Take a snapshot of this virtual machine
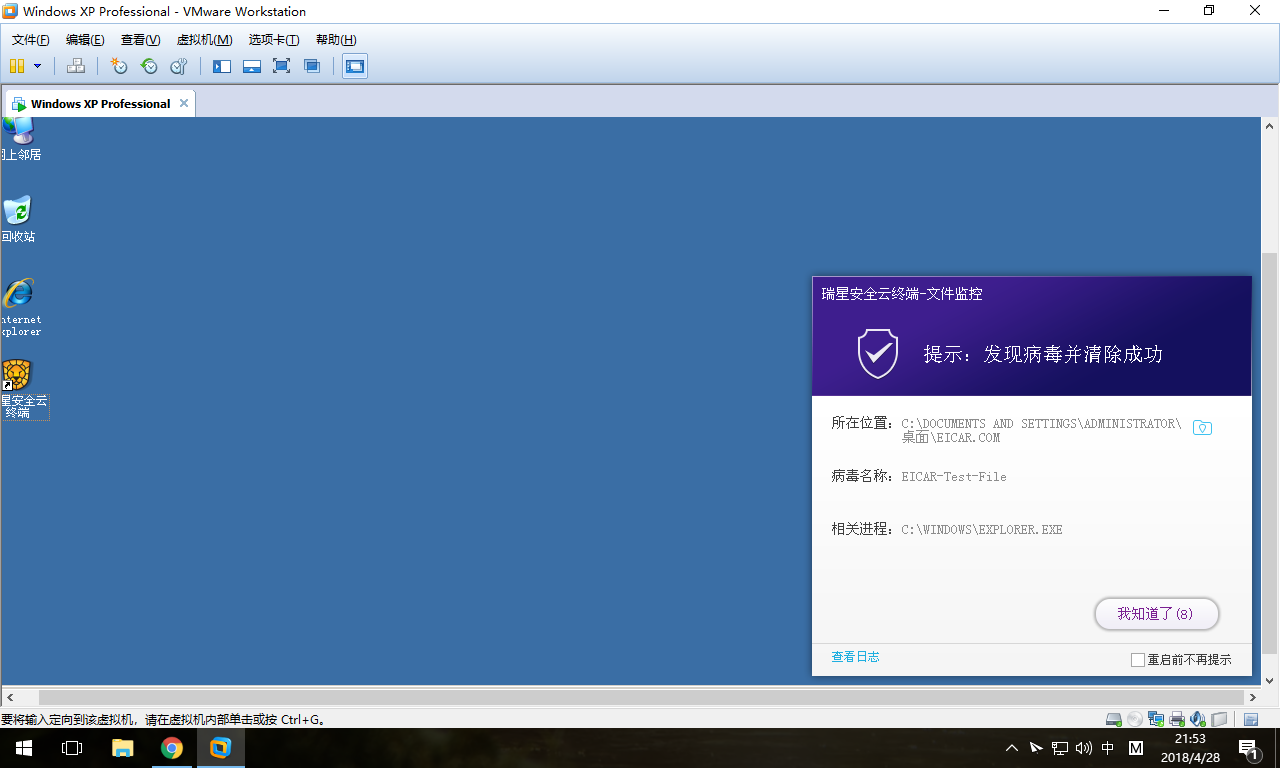Viewport: 1280px width, 768px height. point(119,66)
